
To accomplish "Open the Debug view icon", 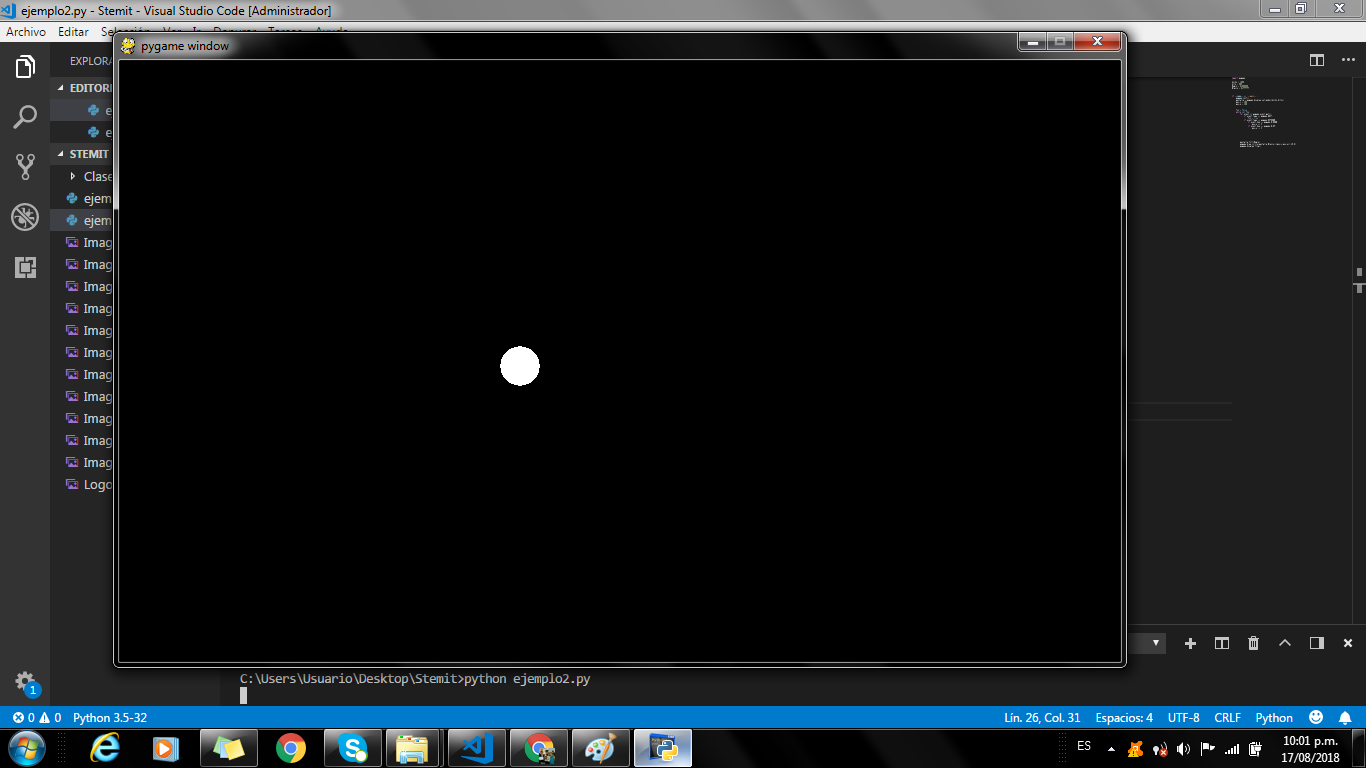I will (x=25, y=217).
